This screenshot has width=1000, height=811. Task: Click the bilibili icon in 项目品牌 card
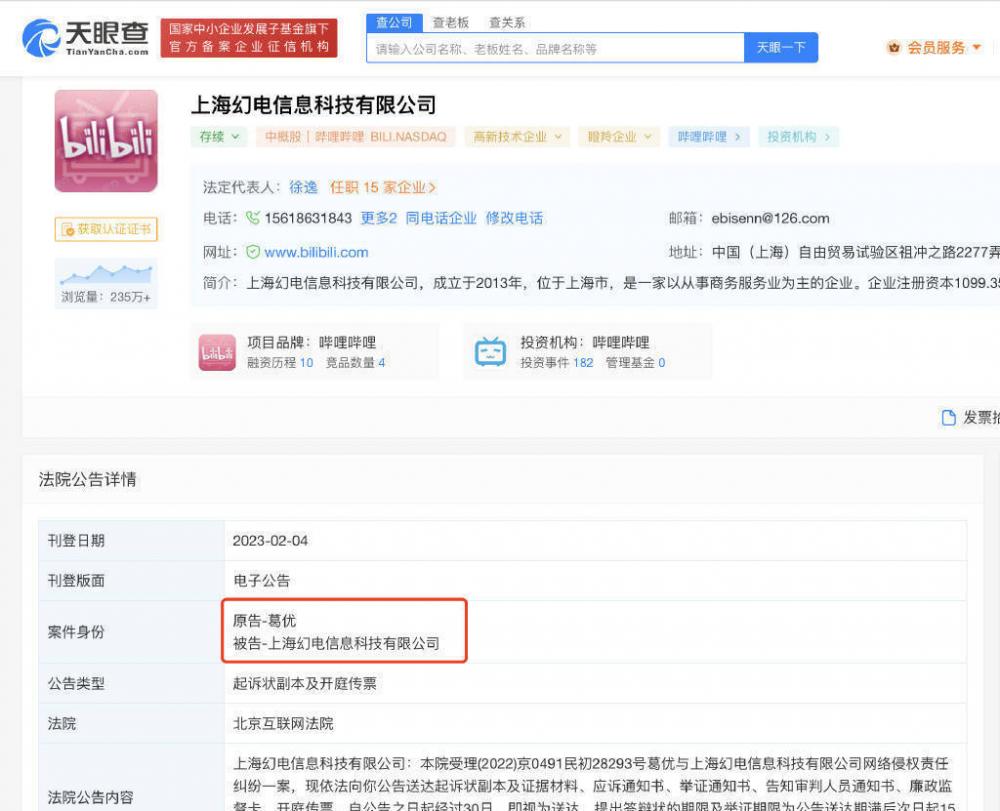tap(220, 351)
